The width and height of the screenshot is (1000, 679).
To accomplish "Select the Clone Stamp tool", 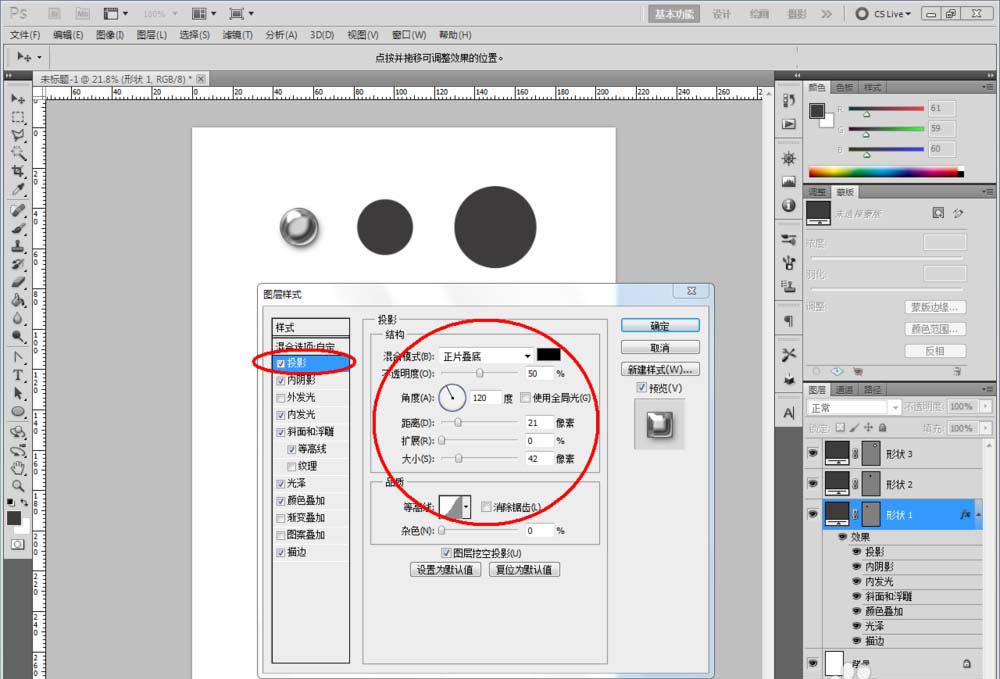I will point(18,246).
